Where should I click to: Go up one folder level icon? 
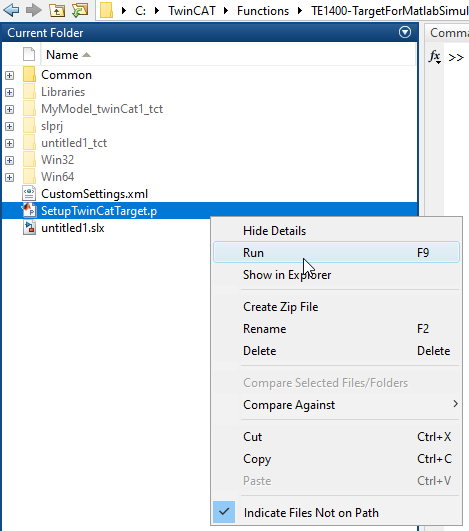click(x=57, y=10)
